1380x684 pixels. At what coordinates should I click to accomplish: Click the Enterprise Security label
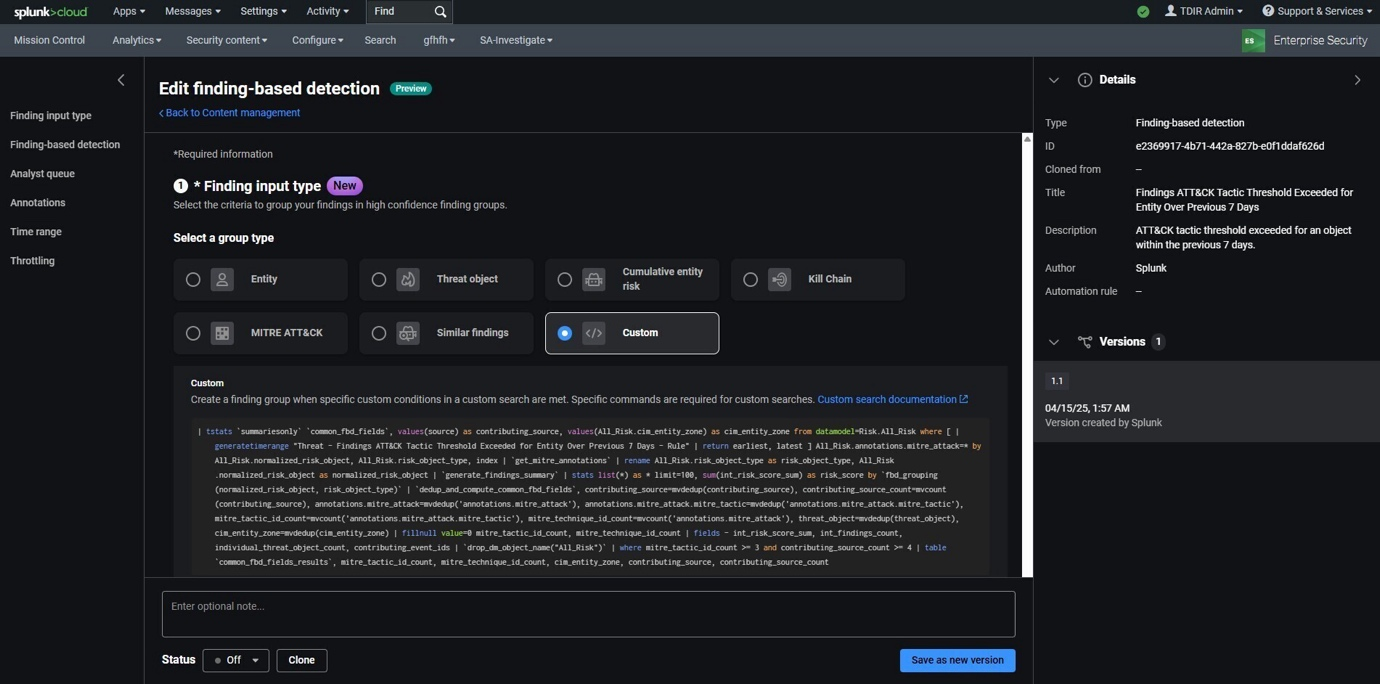[x=1320, y=41]
